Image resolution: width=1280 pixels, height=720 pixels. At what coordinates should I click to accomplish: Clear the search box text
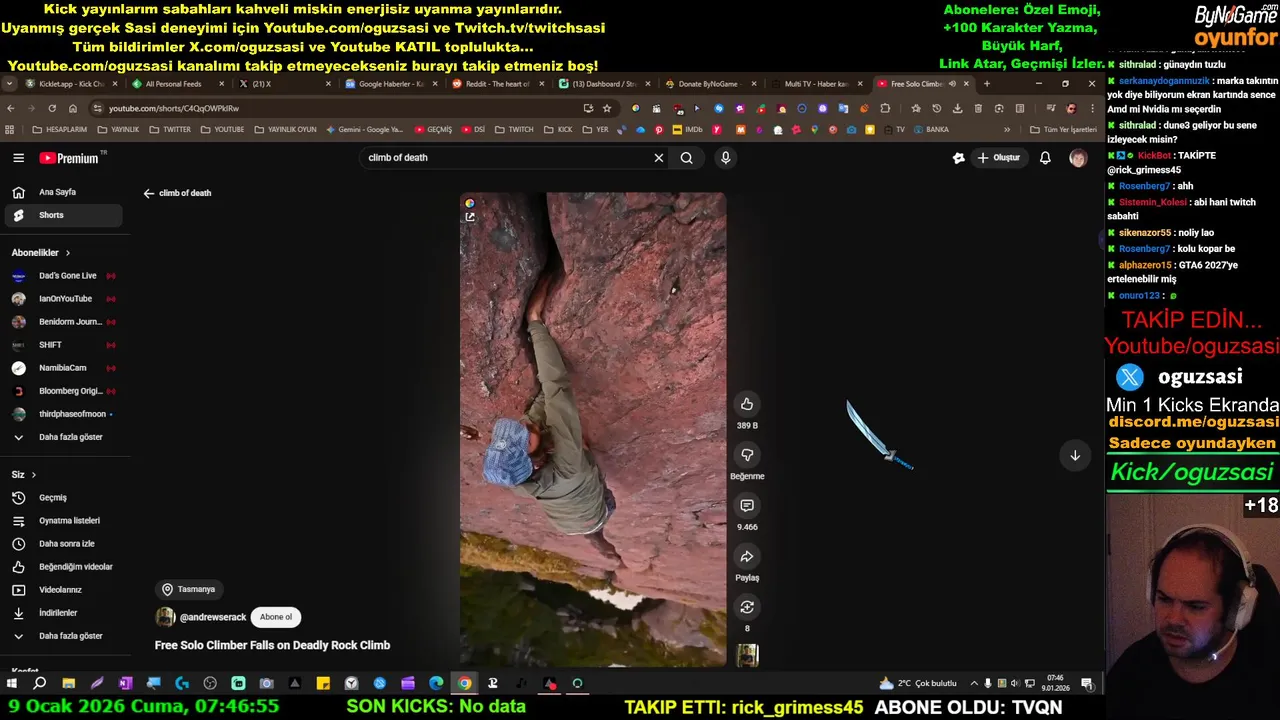tap(659, 158)
